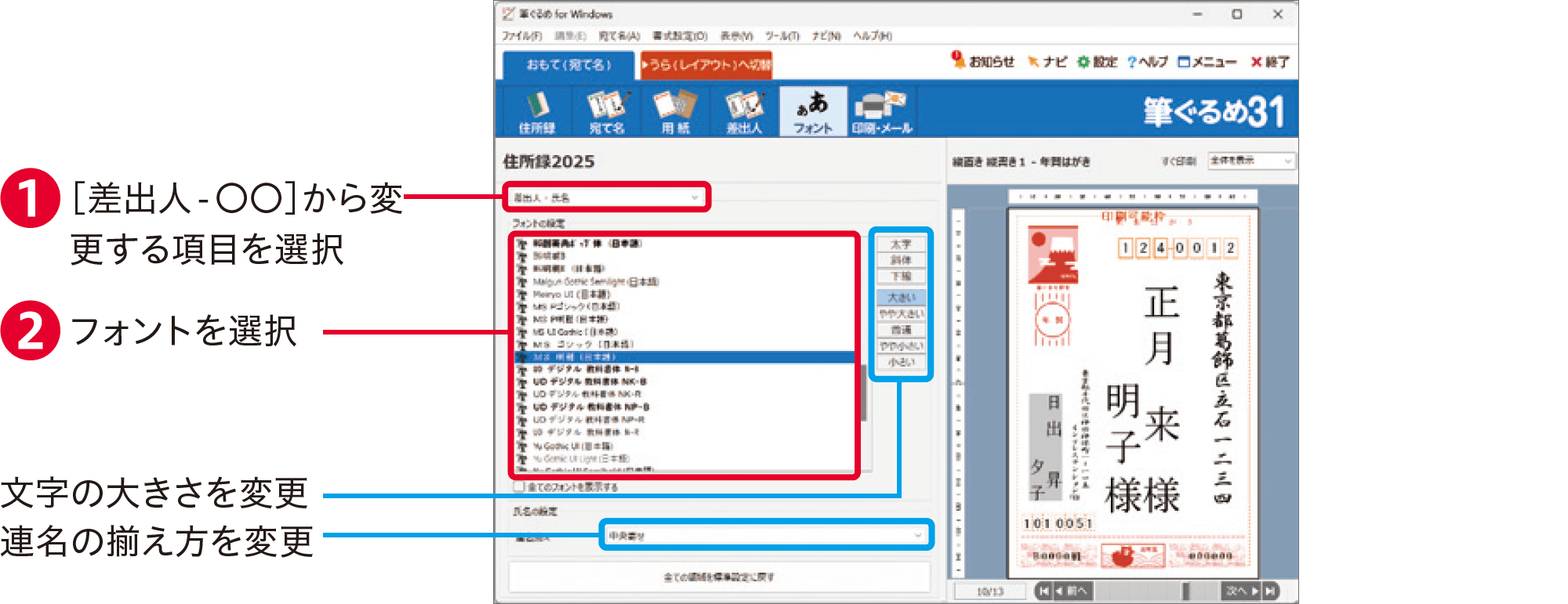Open the 宛て名 addressee tool
The image size is (1568, 604).
[607, 111]
